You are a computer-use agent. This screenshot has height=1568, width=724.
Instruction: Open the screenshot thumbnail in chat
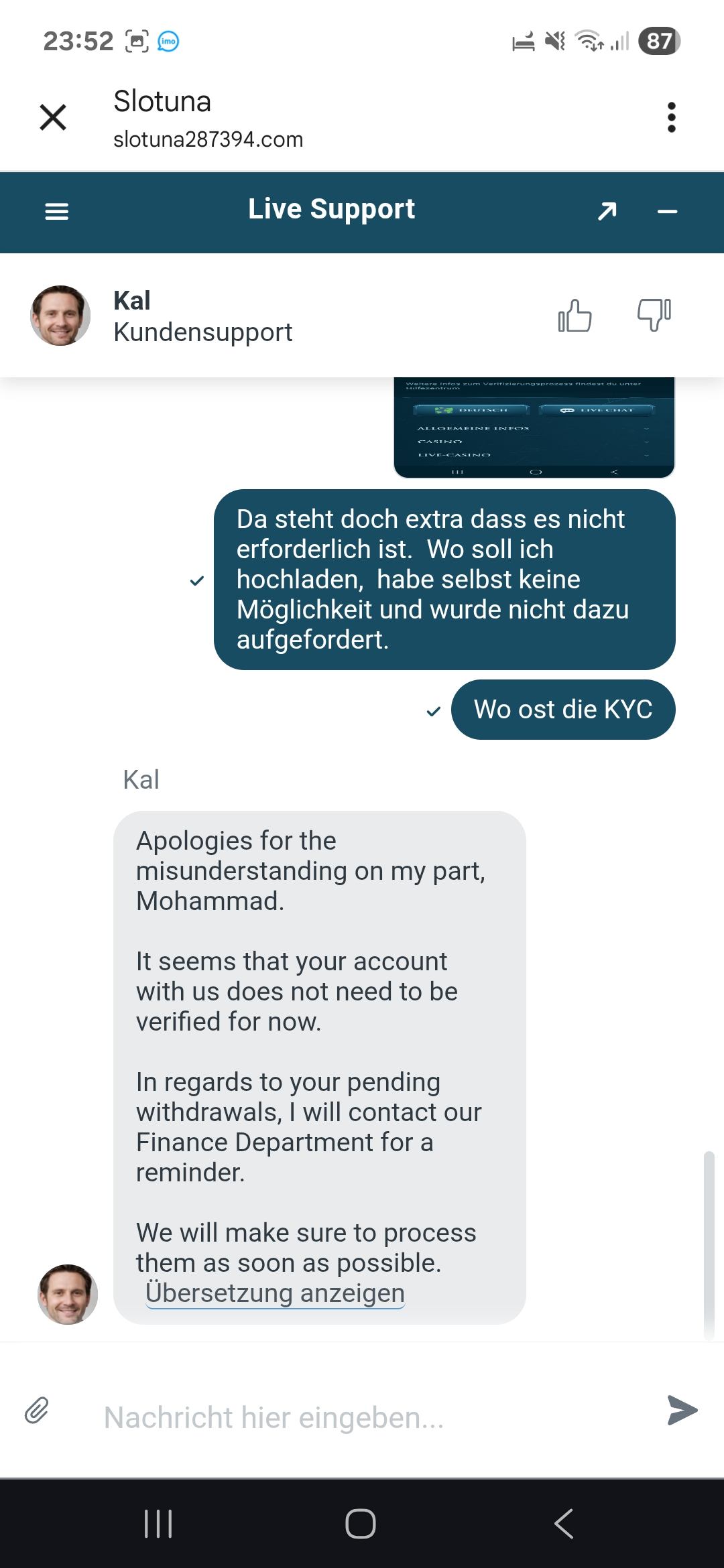pyautogui.click(x=534, y=428)
